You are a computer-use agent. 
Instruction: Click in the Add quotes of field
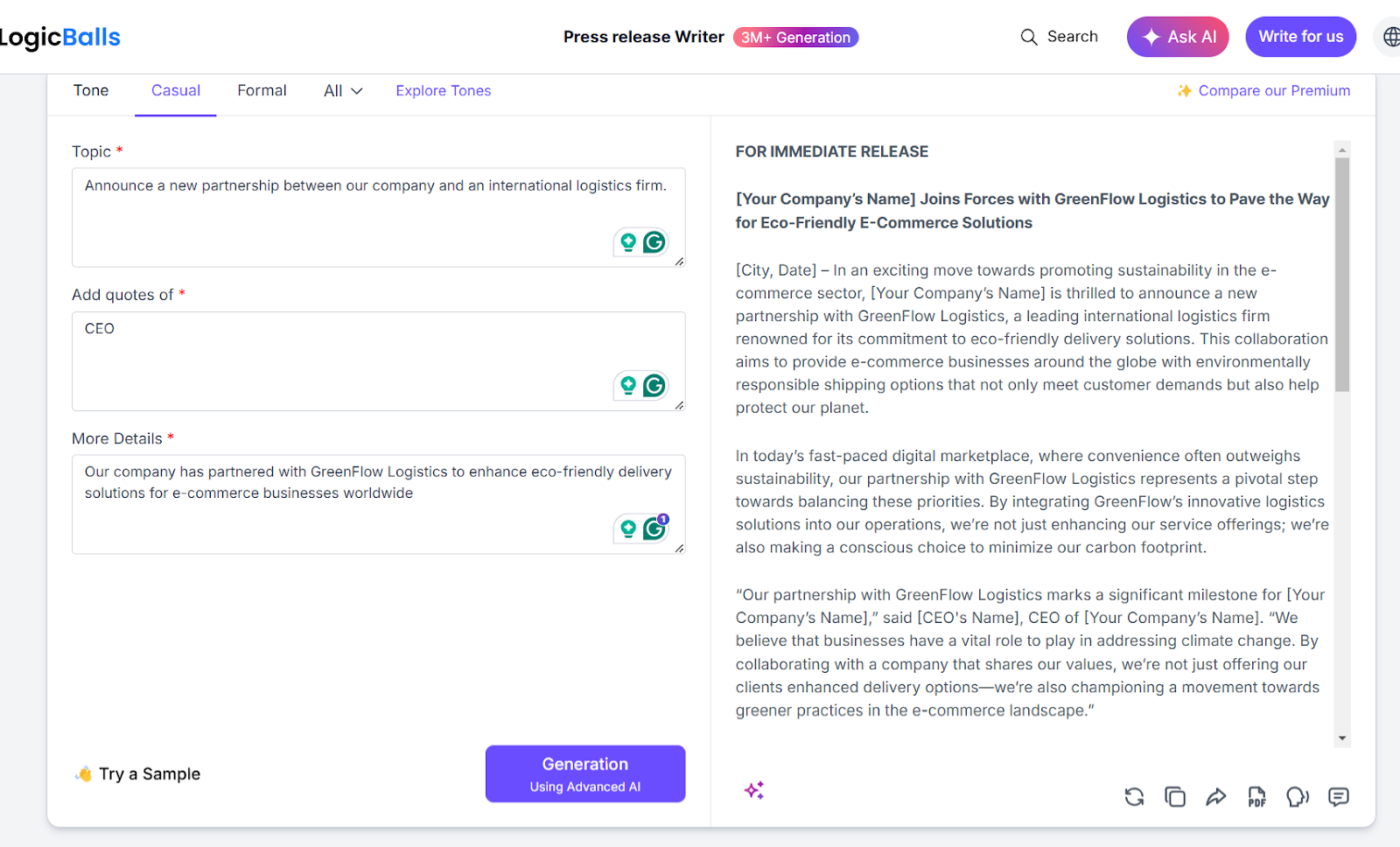click(x=340, y=358)
